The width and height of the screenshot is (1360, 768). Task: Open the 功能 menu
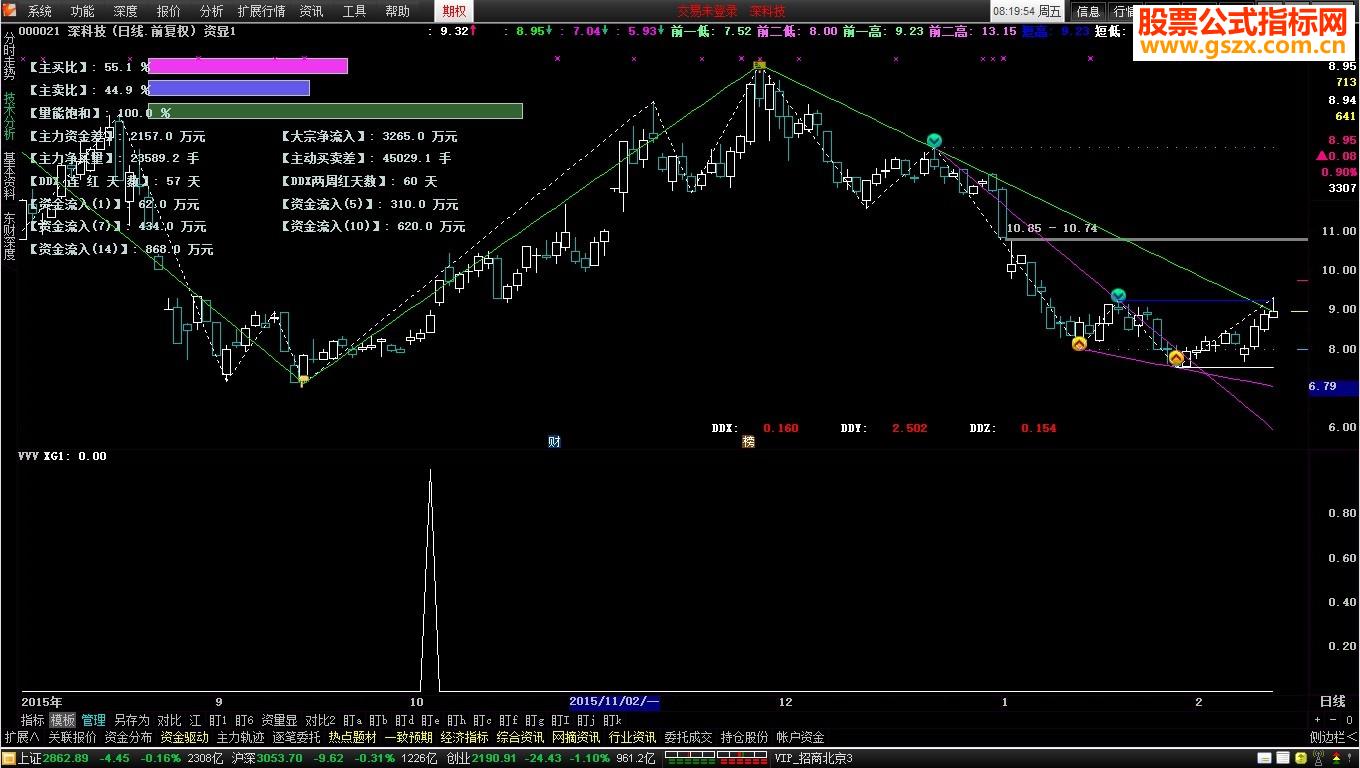coord(83,11)
